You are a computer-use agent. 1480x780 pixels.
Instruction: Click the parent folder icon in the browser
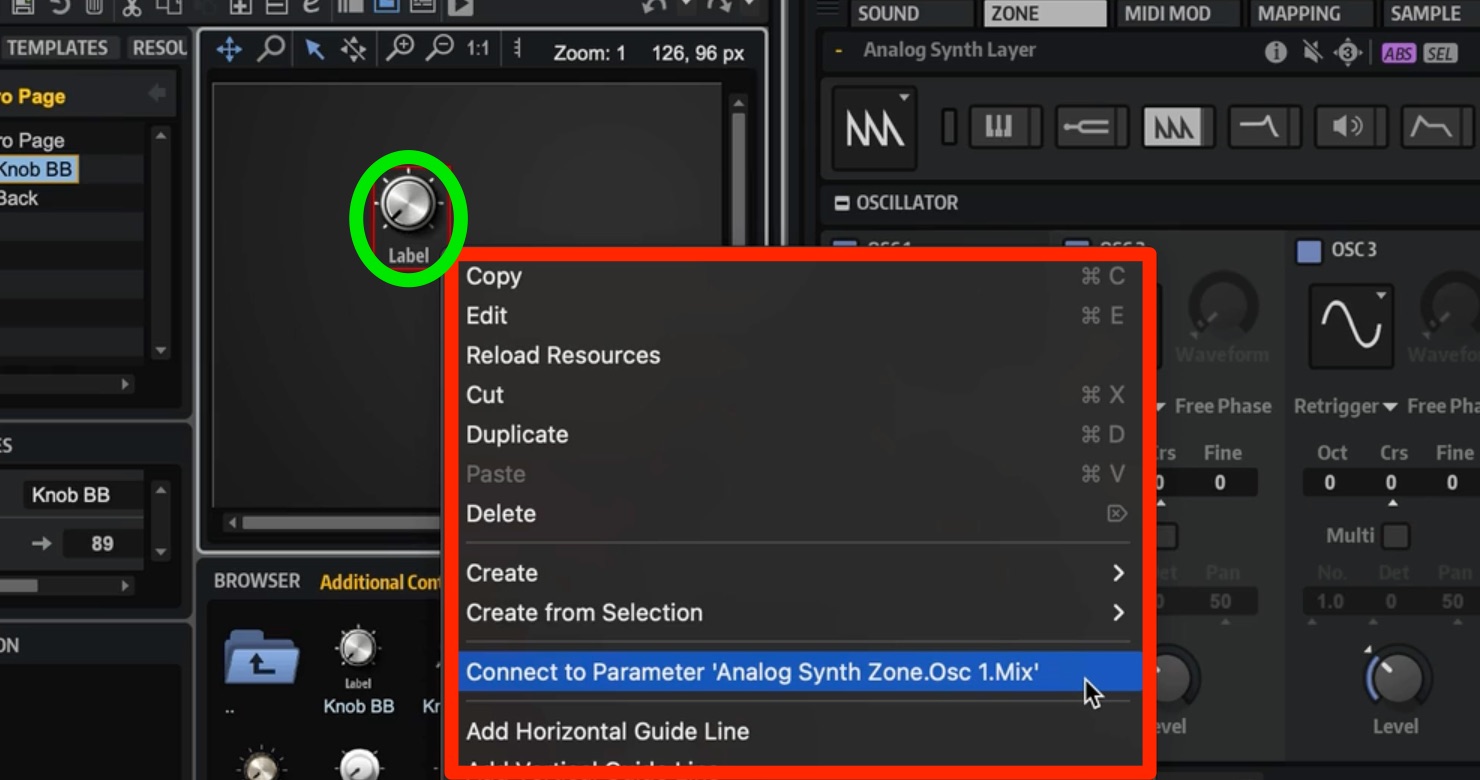click(261, 656)
